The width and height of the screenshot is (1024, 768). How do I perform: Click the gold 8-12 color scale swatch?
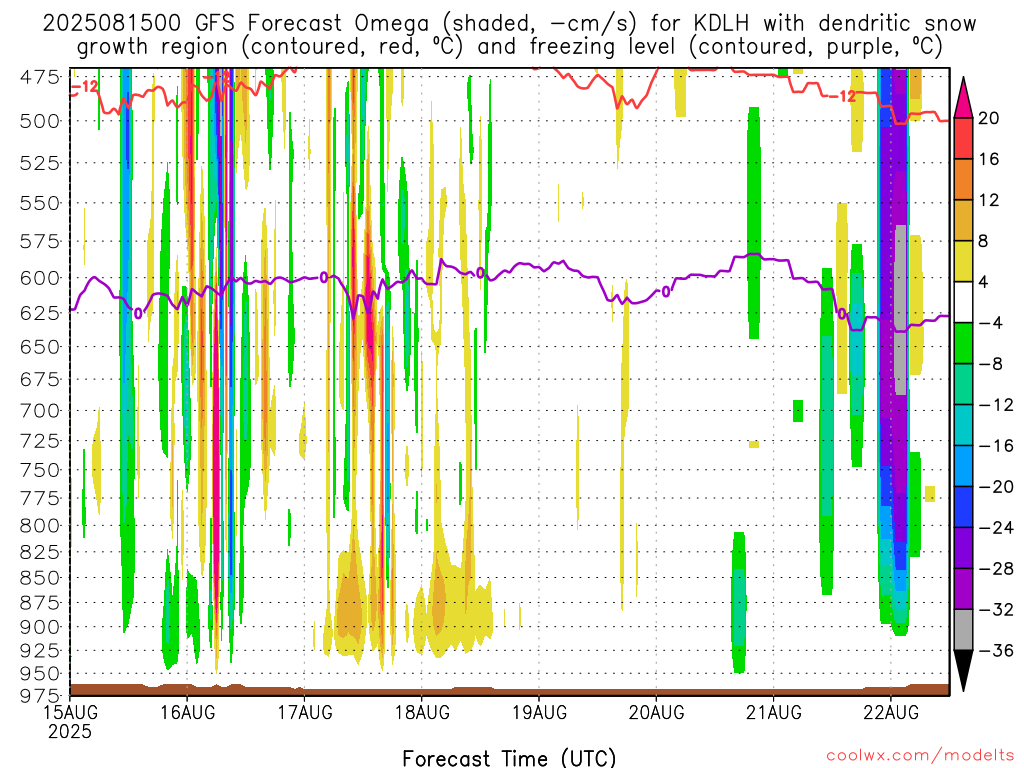[963, 221]
